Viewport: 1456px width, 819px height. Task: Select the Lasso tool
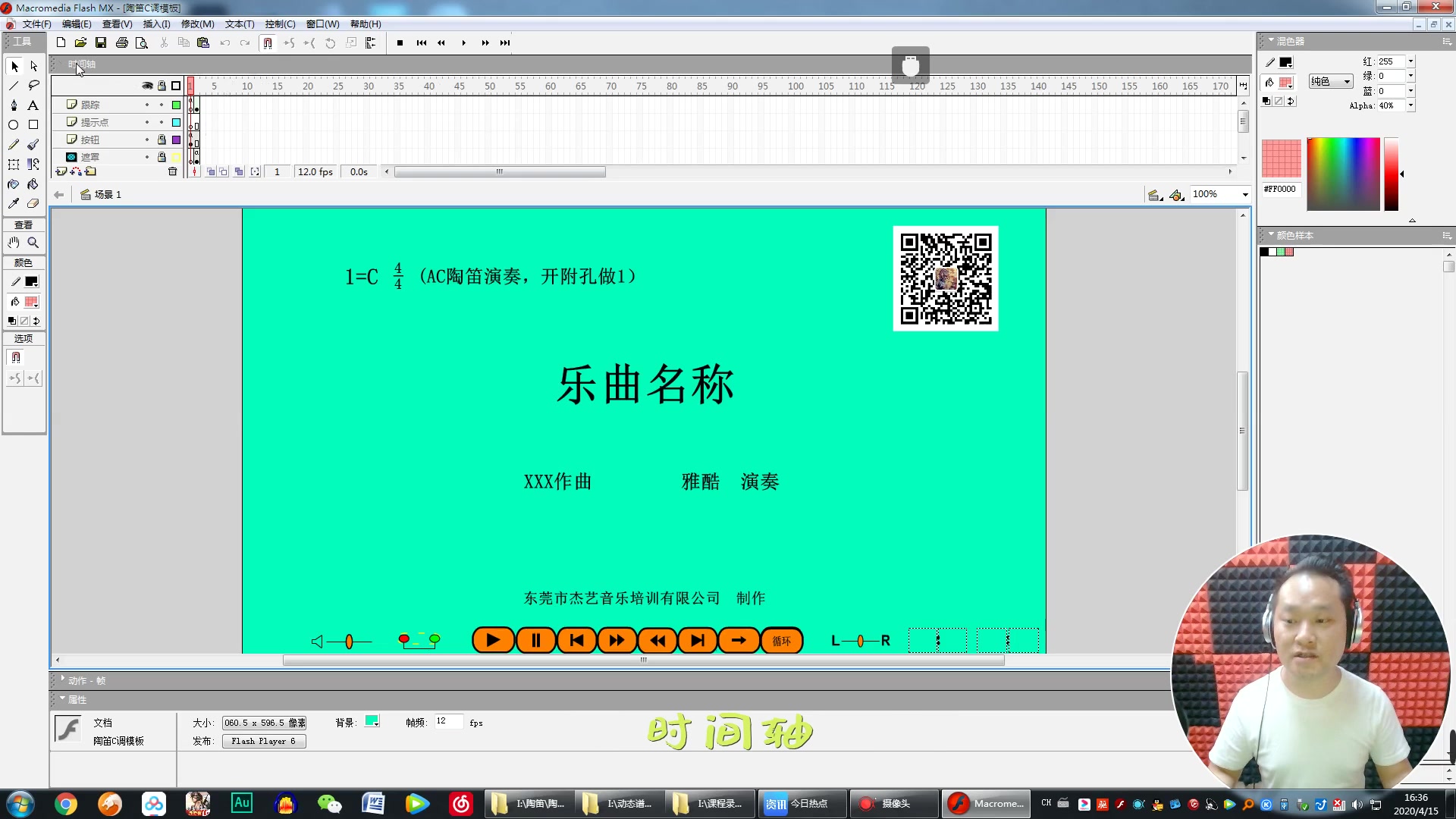33,86
